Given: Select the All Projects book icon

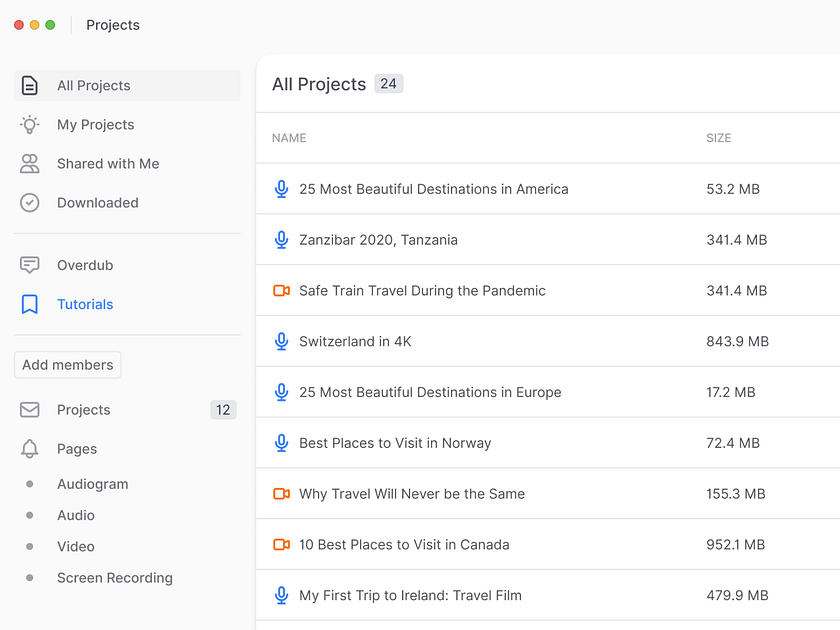Looking at the screenshot, I should (30, 85).
